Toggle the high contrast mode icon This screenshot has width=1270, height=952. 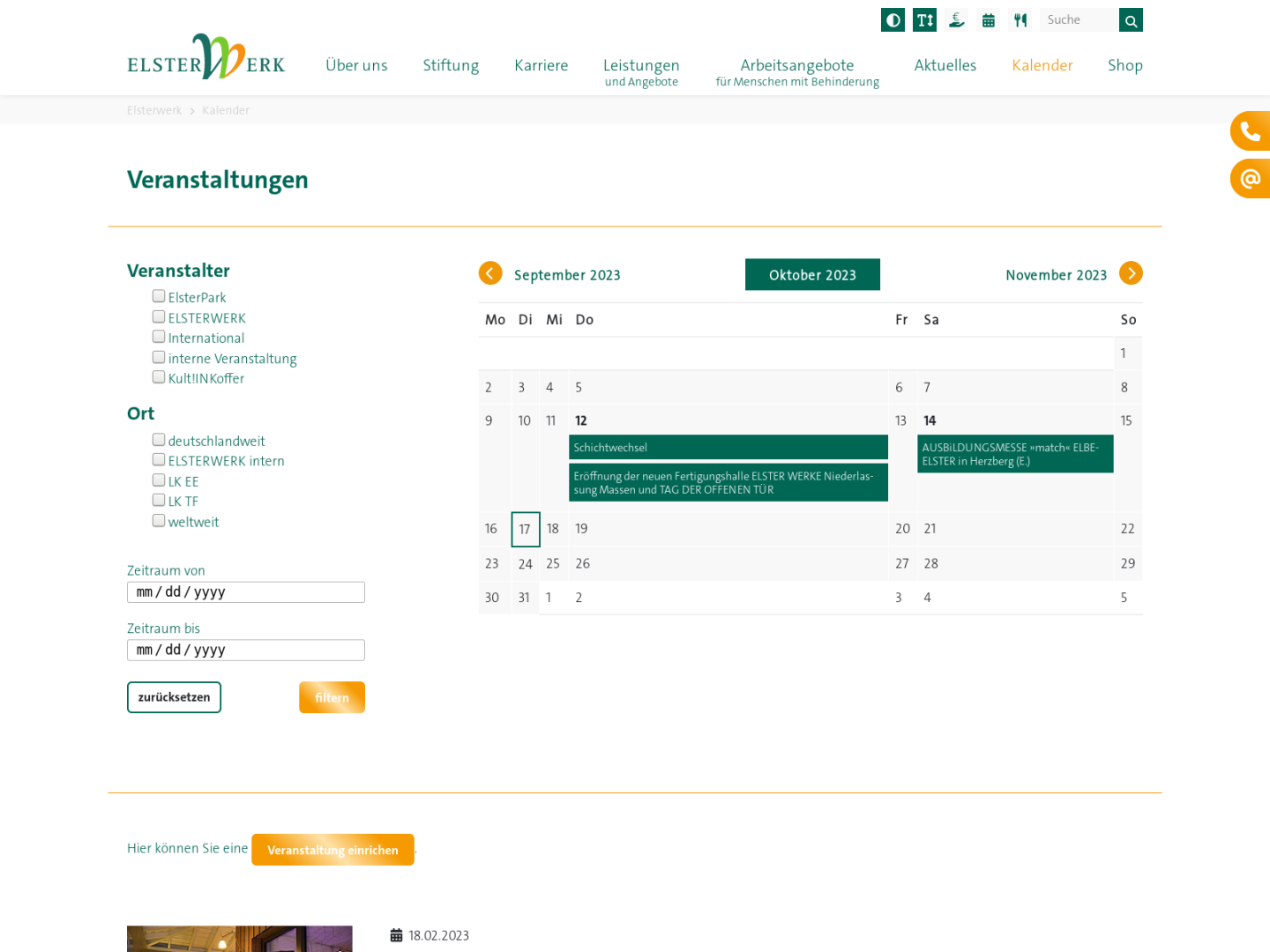[893, 20]
